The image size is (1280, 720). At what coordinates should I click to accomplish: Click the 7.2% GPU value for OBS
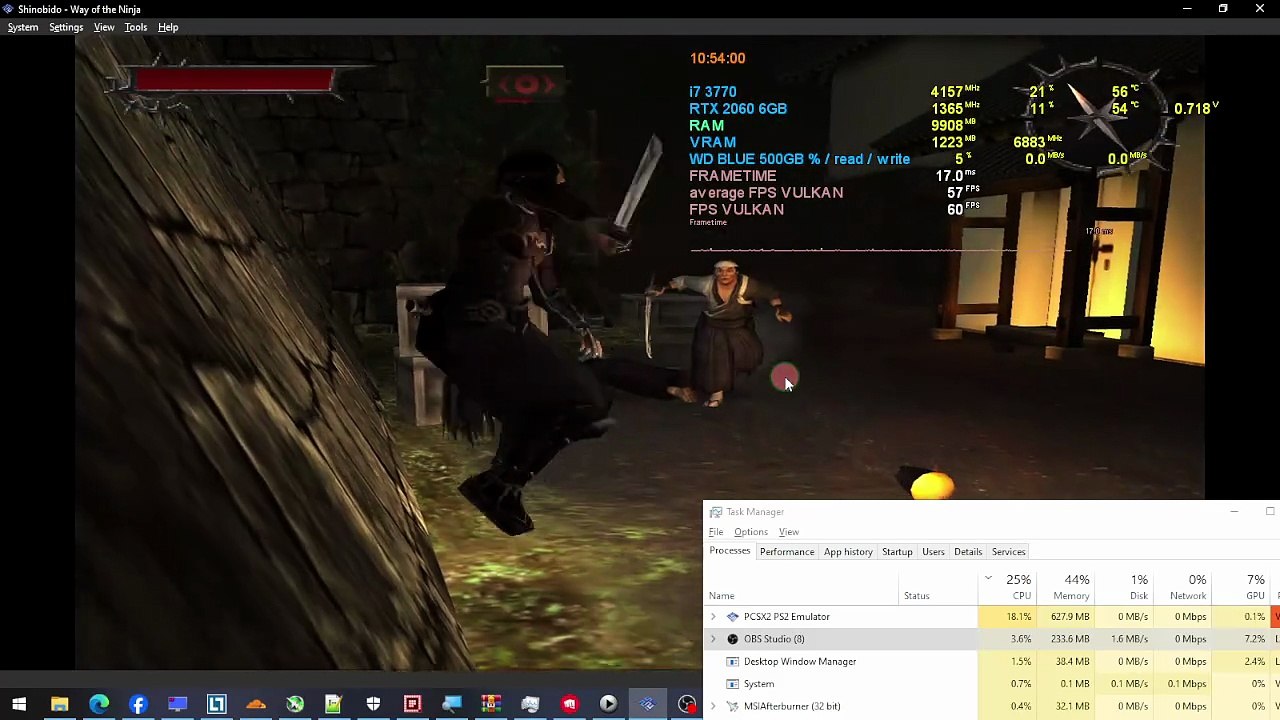(1255, 639)
